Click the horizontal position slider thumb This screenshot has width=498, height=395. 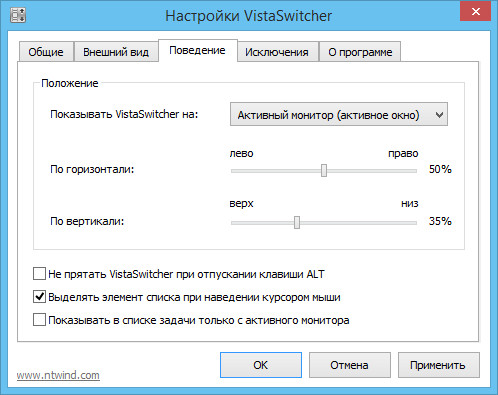324,170
